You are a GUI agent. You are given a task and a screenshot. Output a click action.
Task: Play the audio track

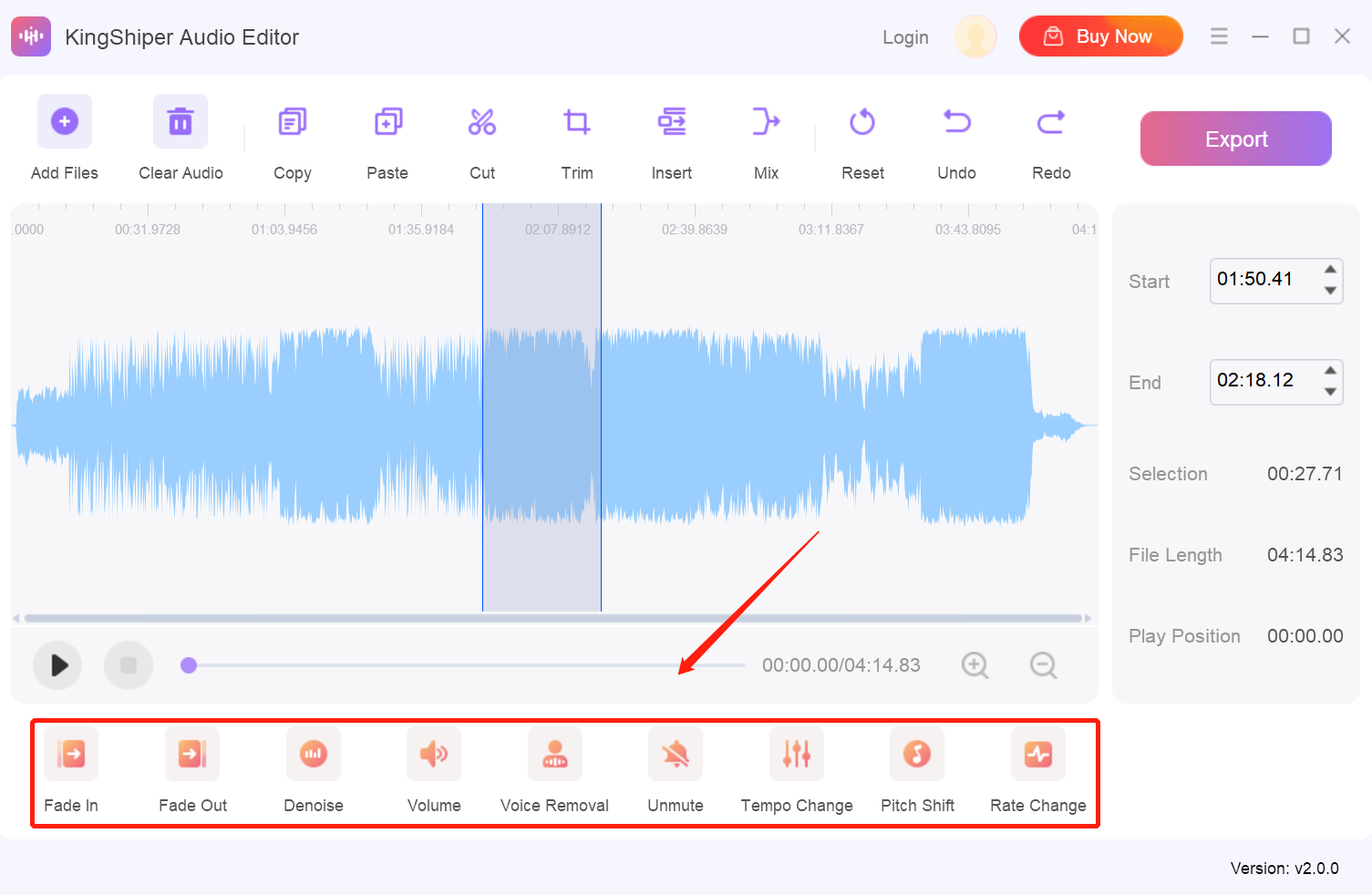[57, 665]
